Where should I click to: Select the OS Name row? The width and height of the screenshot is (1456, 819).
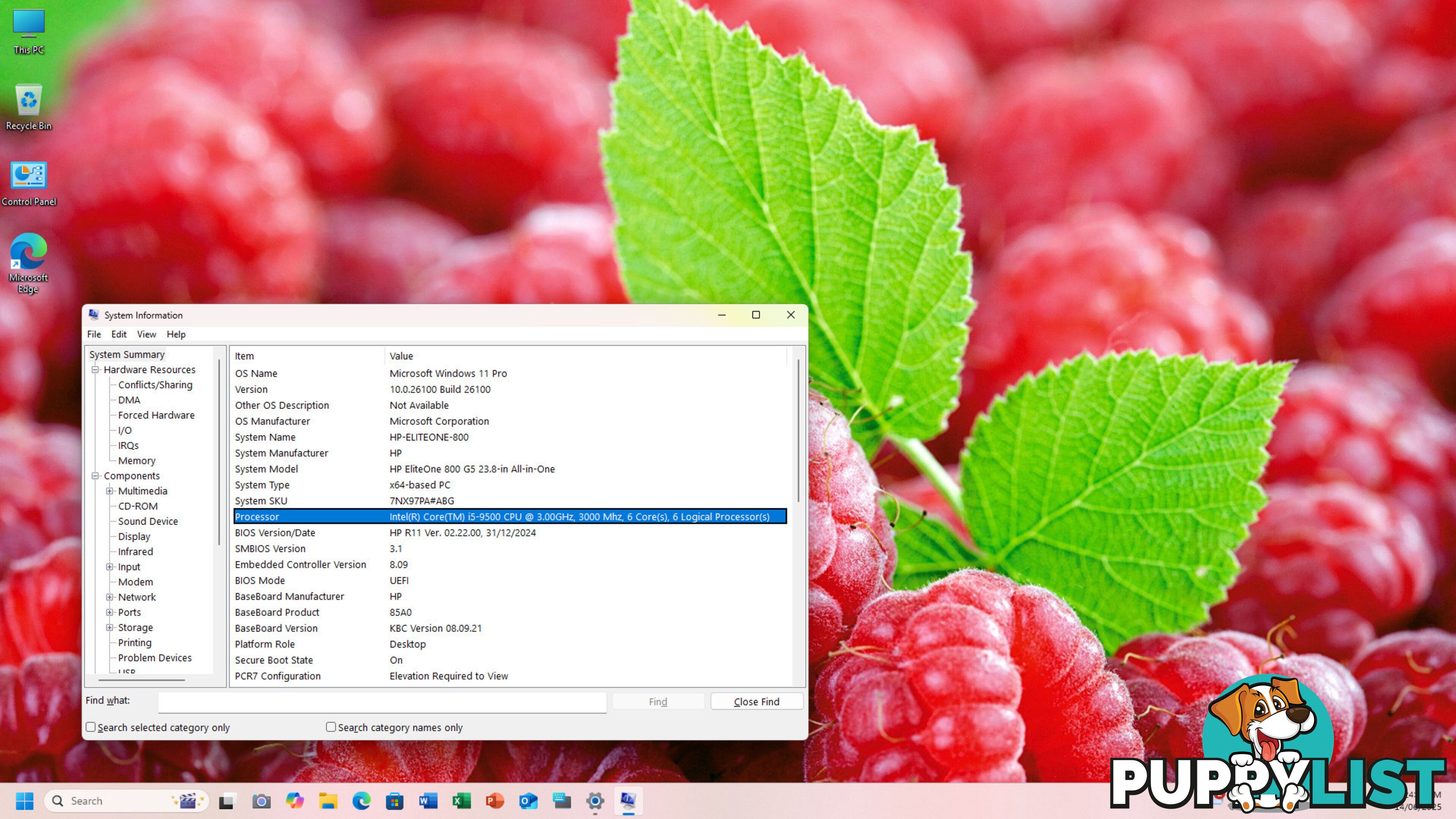pyautogui.click(x=510, y=373)
